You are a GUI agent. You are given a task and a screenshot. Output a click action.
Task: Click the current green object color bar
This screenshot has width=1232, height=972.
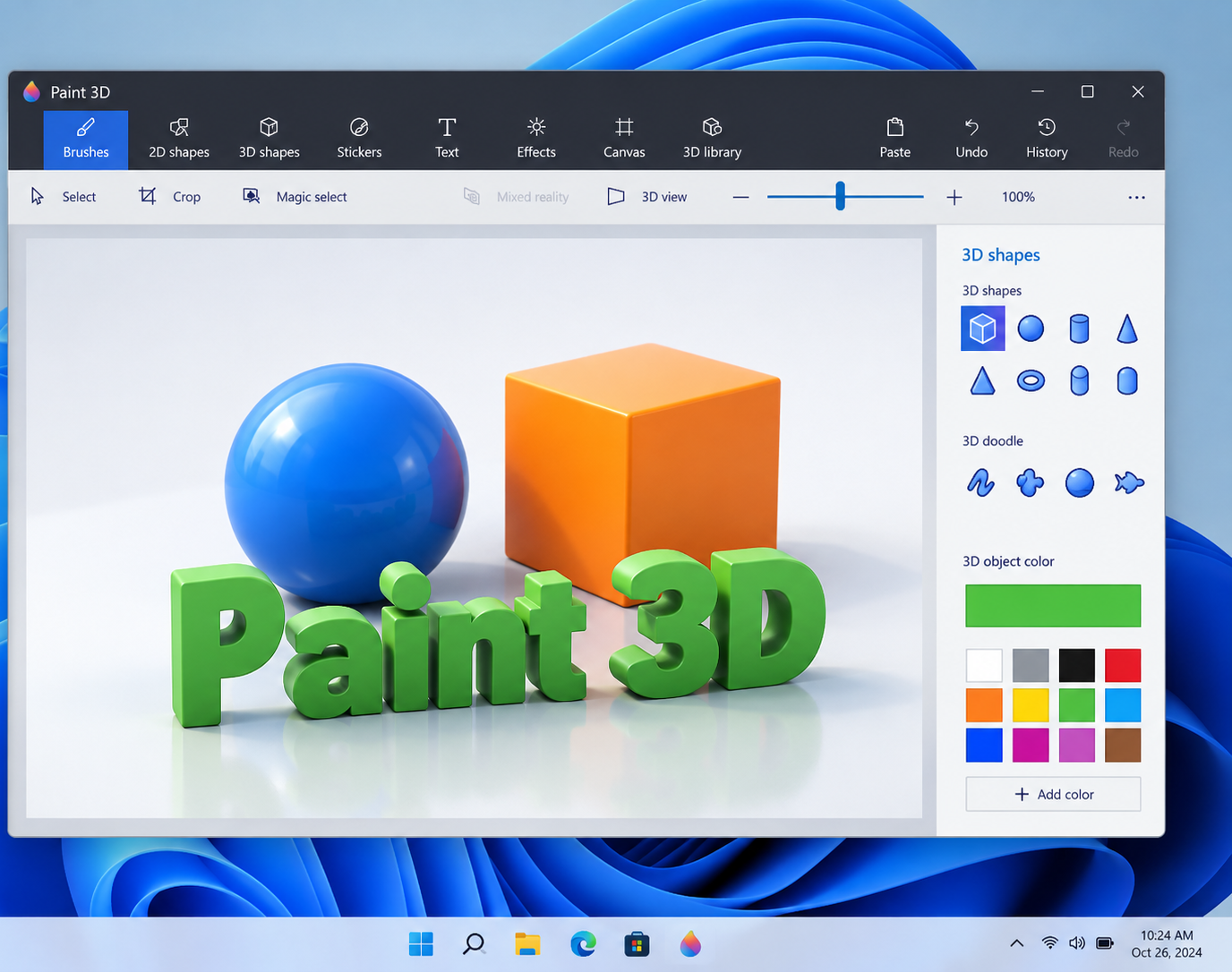point(1053,606)
